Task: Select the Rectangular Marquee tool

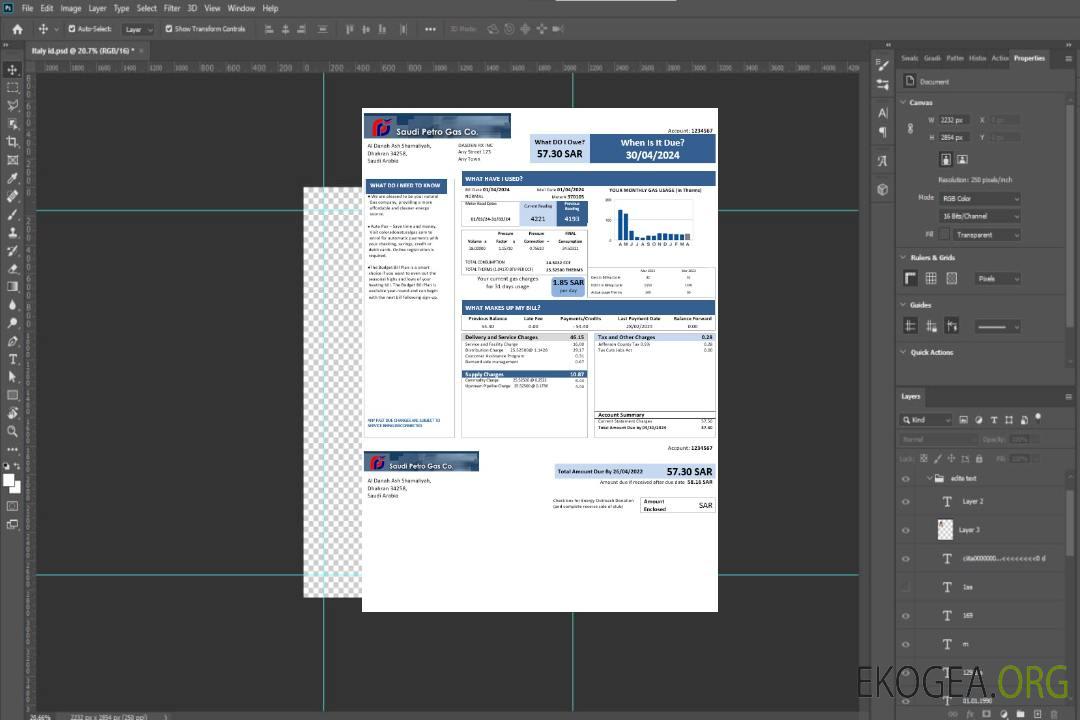Action: [x=13, y=87]
